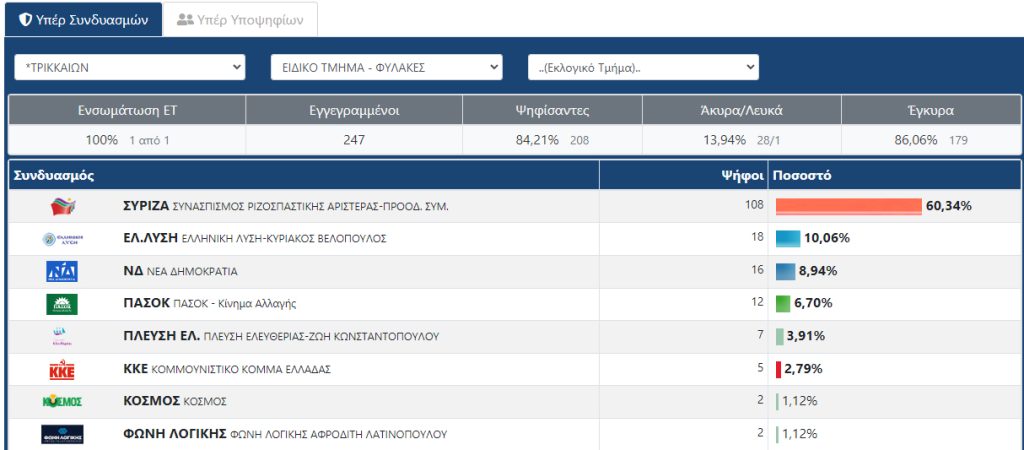Click the red KKE party logo
The height and width of the screenshot is (450, 1024).
pos(62,369)
